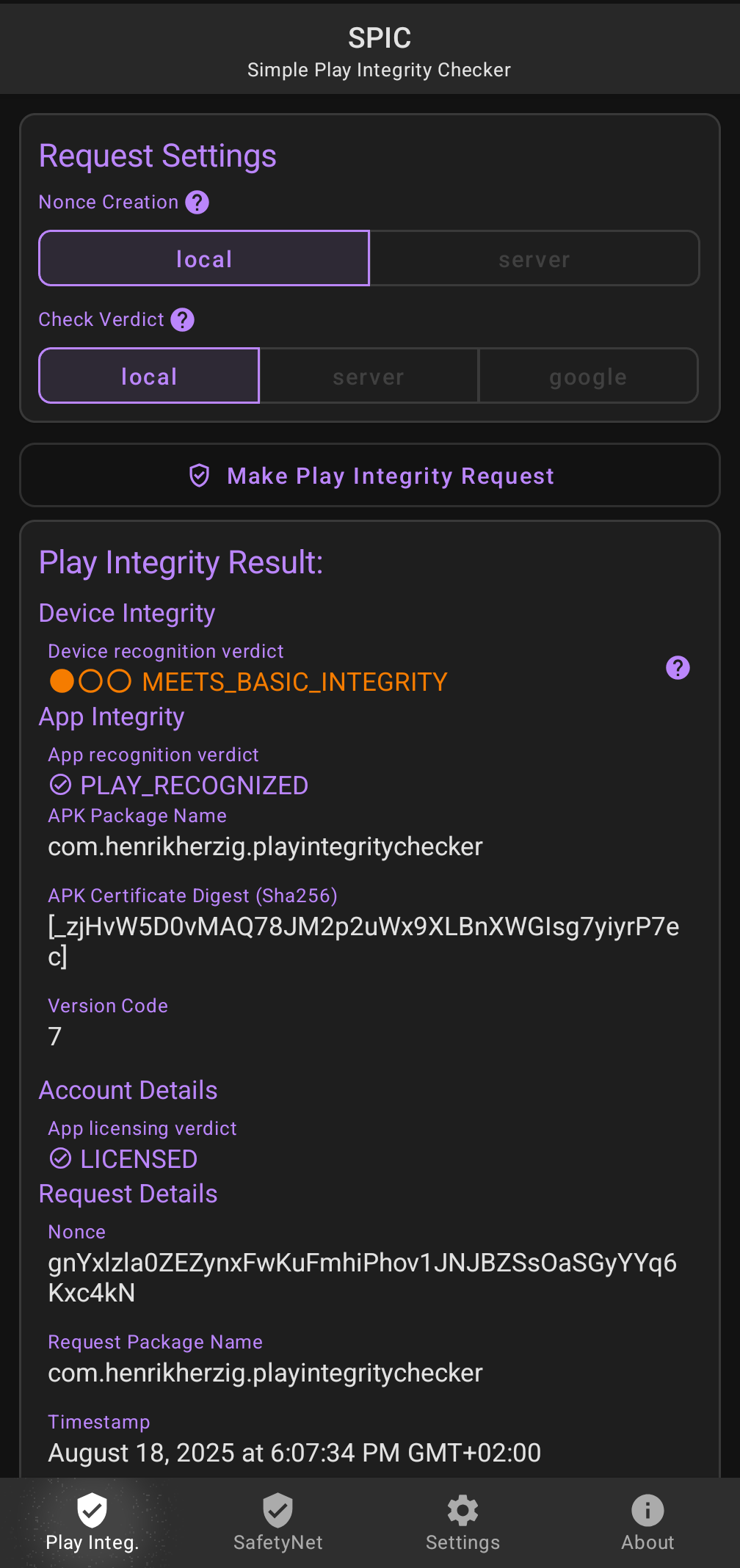Tap the LICENSED checkmark icon
This screenshot has height=1568, width=740.
tap(60, 1158)
